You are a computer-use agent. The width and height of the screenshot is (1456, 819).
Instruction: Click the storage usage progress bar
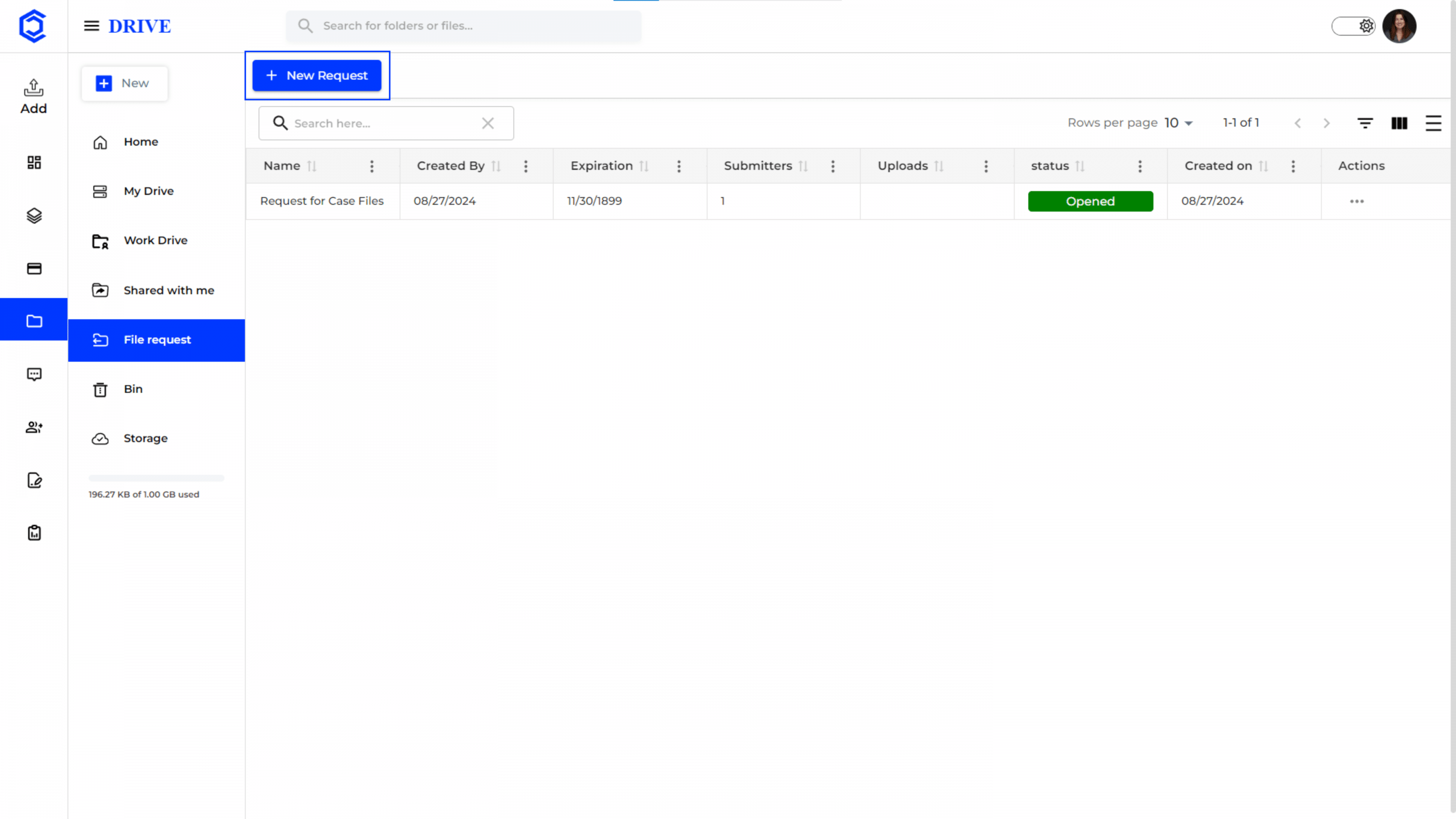(x=156, y=478)
